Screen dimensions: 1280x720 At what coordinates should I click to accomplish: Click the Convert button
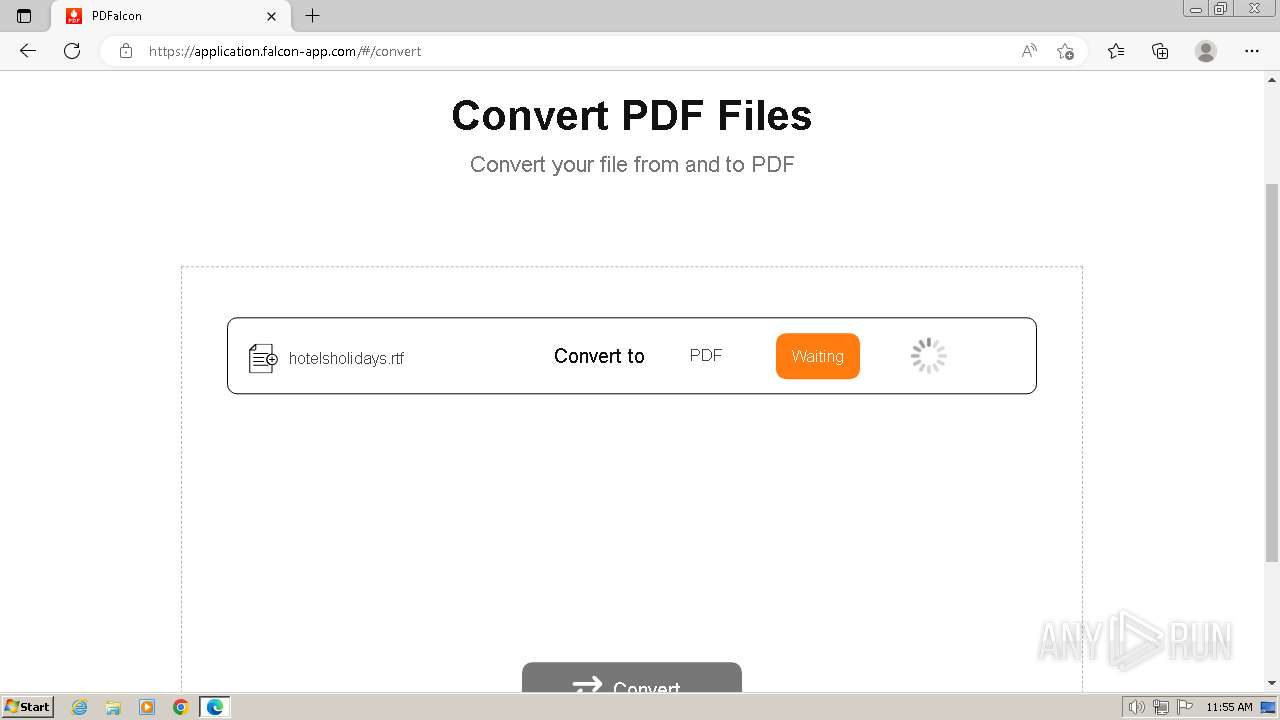click(x=632, y=678)
